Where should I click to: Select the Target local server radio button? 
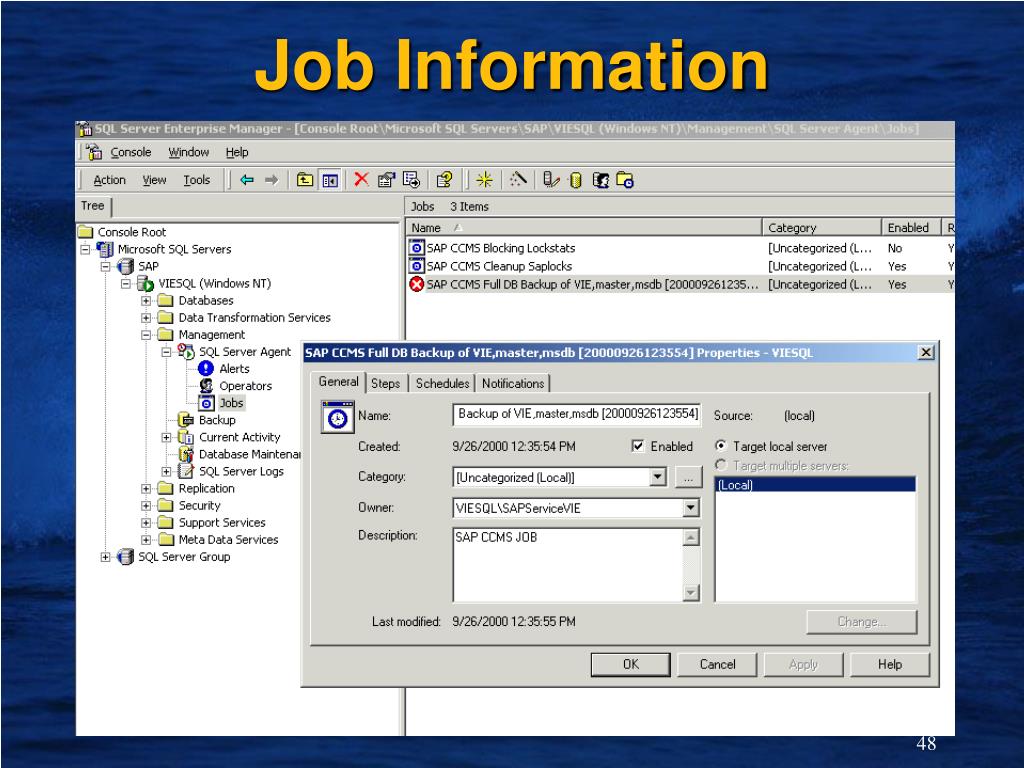click(720, 446)
